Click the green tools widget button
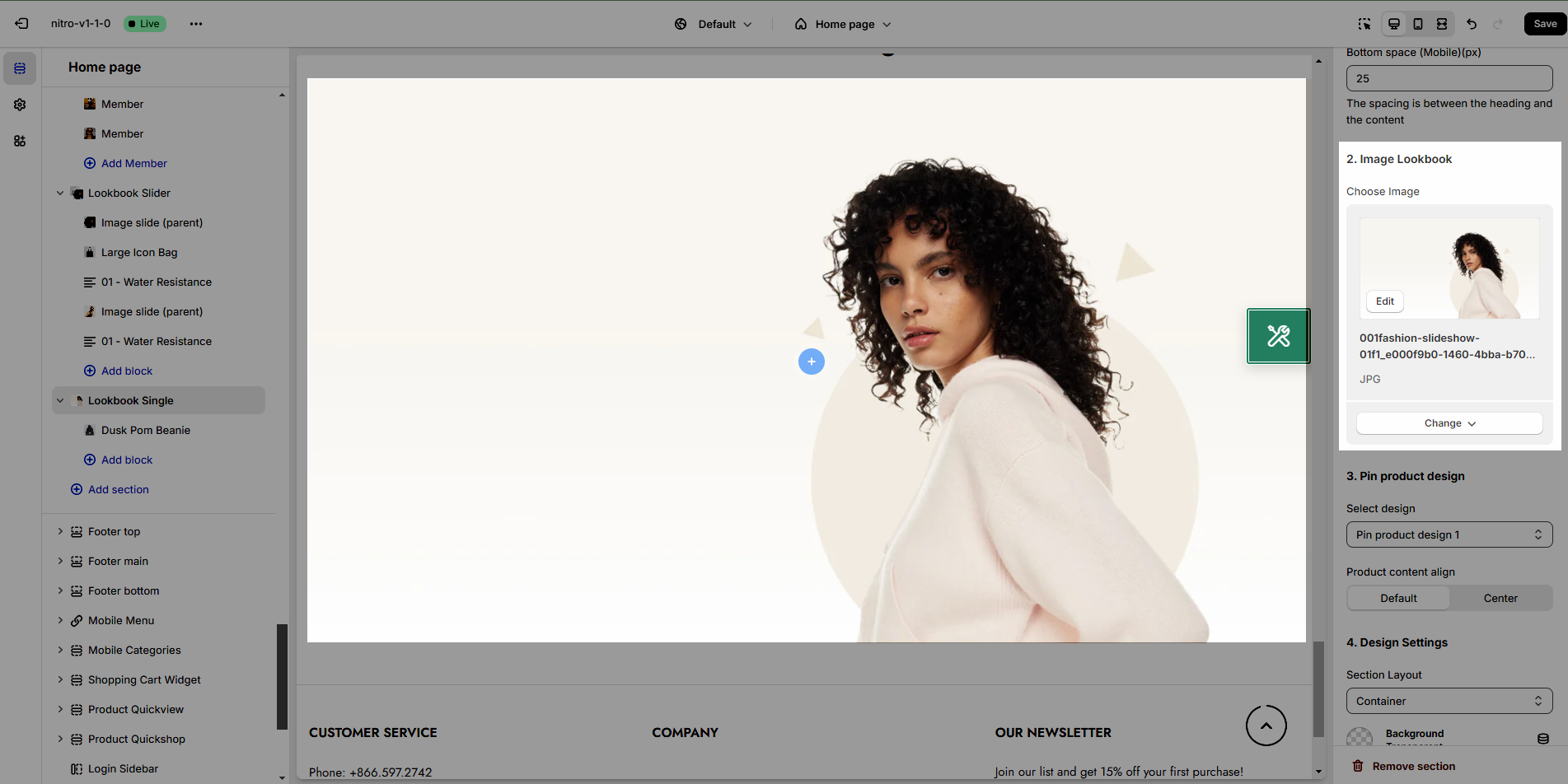The image size is (1568, 784). click(x=1278, y=336)
